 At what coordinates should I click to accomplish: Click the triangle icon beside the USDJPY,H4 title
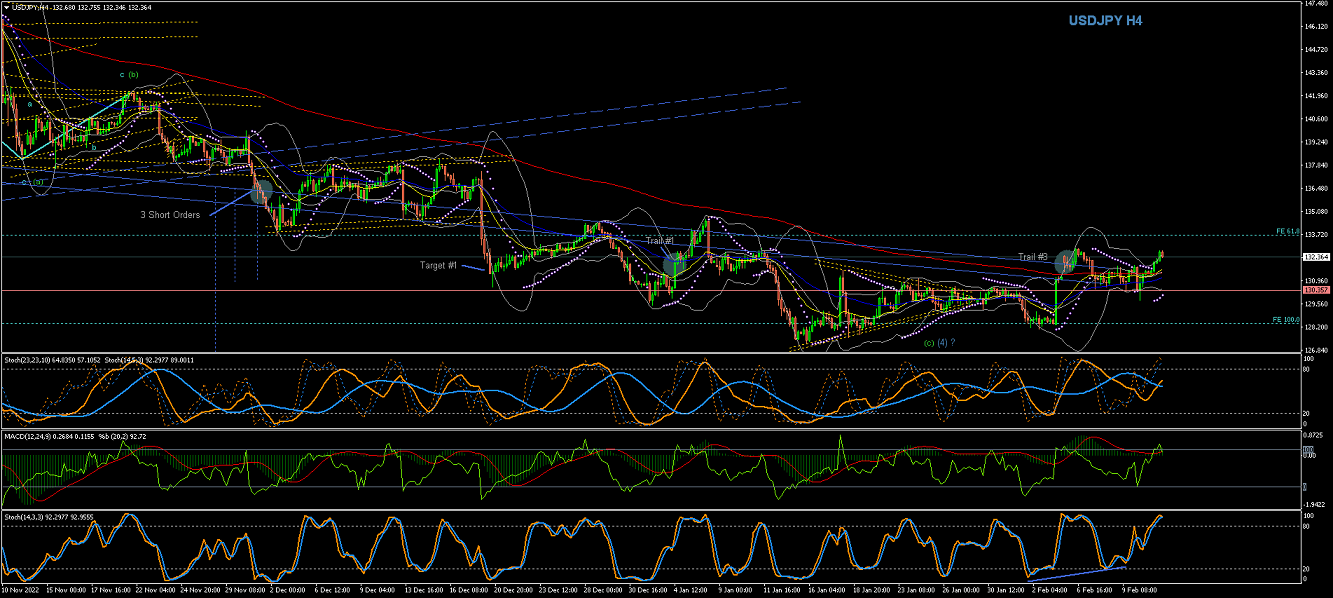pyautogui.click(x=6, y=7)
